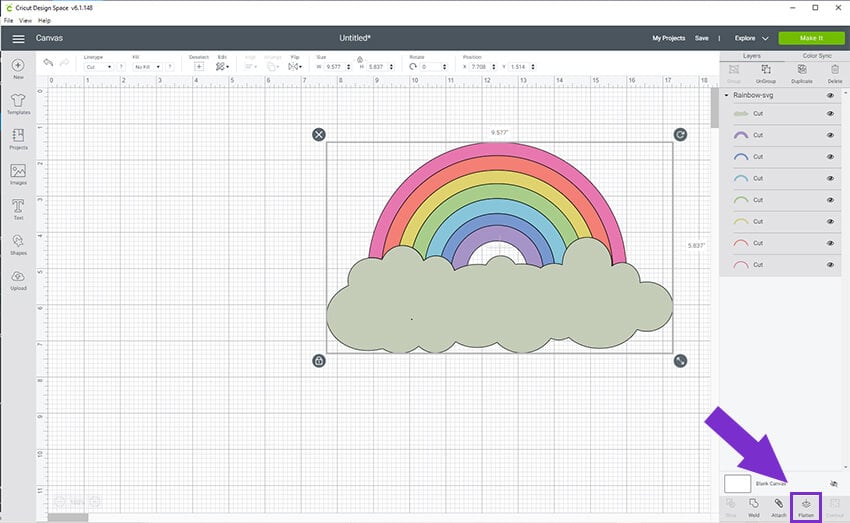
Task: Click the Height size input field
Action: click(x=377, y=67)
